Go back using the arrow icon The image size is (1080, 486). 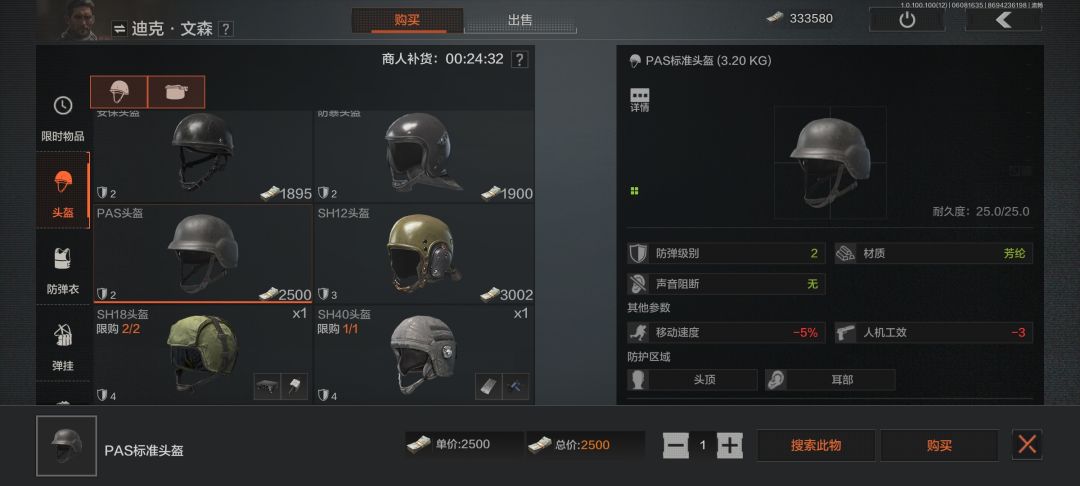pos(1003,19)
